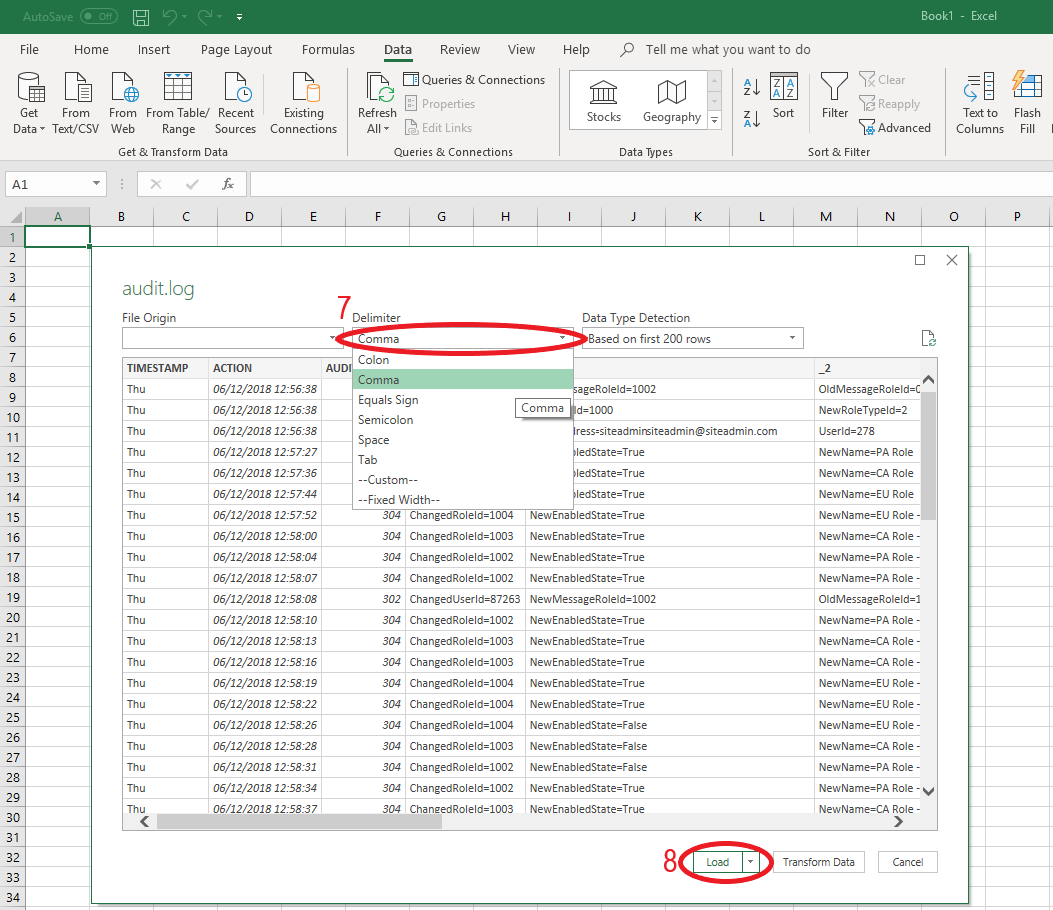1053x910 pixels.
Task: Switch to the Formulas ribbon tab
Action: (x=328, y=49)
